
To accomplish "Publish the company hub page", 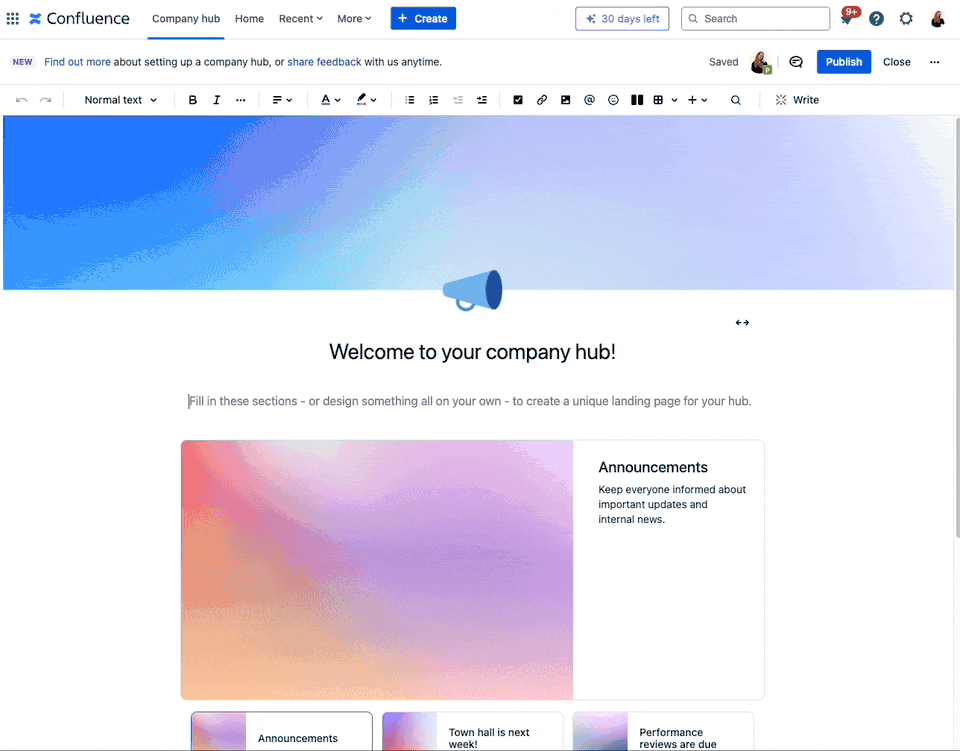I will 843,62.
